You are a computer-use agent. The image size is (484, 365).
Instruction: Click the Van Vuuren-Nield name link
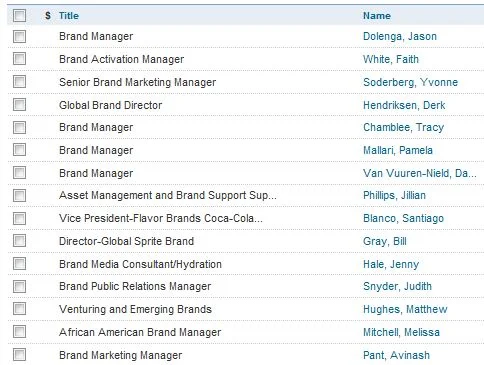coord(419,173)
